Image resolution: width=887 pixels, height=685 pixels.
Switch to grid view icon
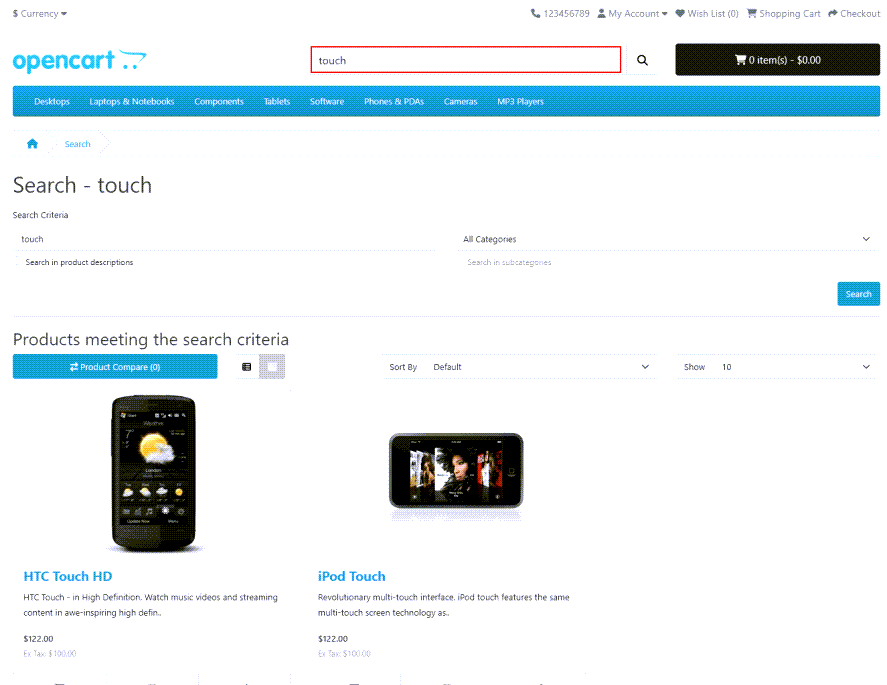(x=272, y=367)
